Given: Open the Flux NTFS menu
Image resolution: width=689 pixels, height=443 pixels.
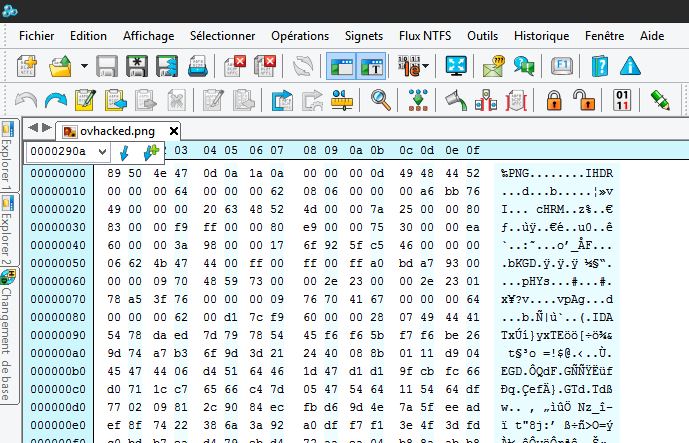Looking at the screenshot, I should (425, 36).
